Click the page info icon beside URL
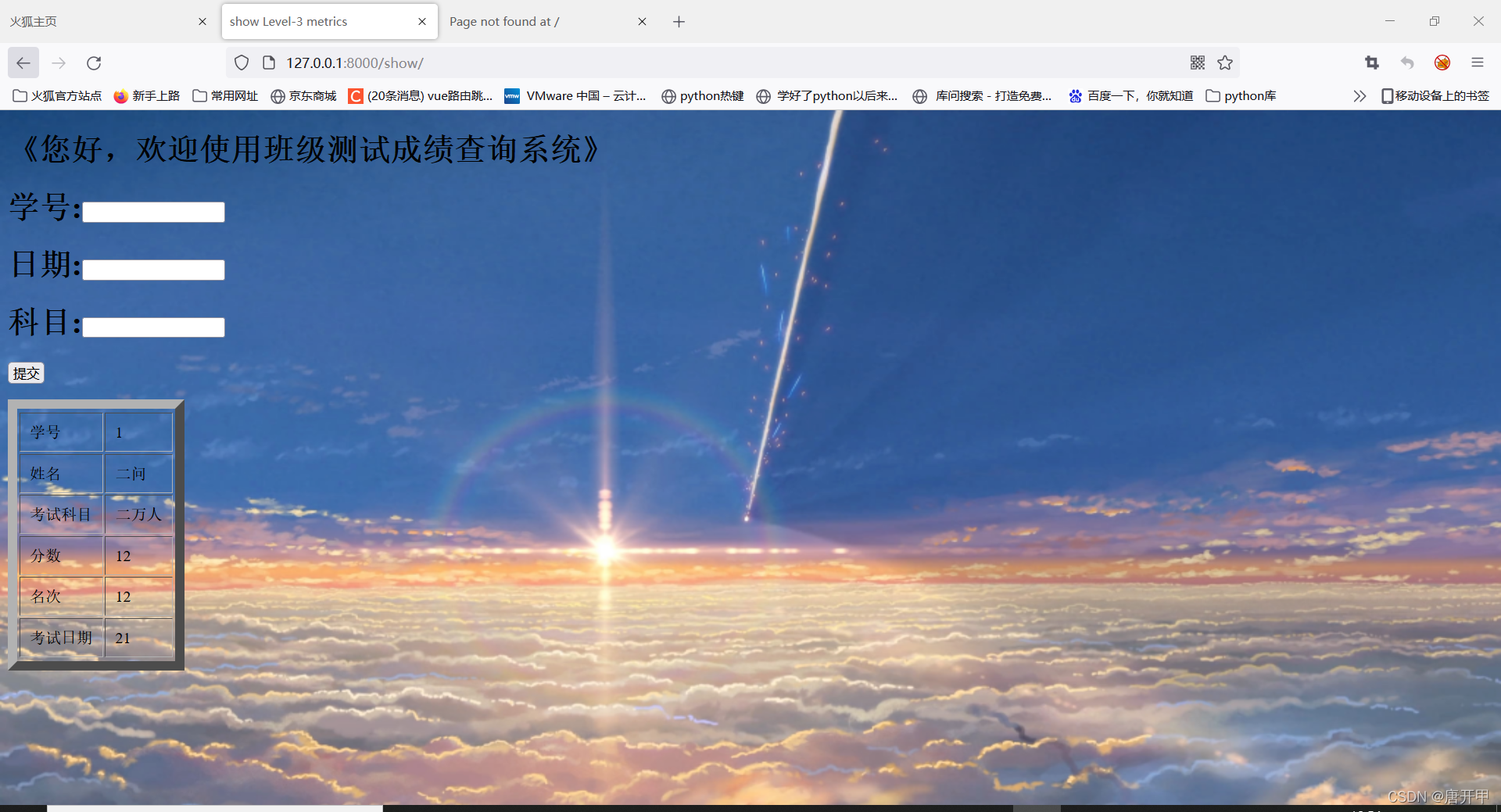This screenshot has height=812, width=1501. point(269,63)
